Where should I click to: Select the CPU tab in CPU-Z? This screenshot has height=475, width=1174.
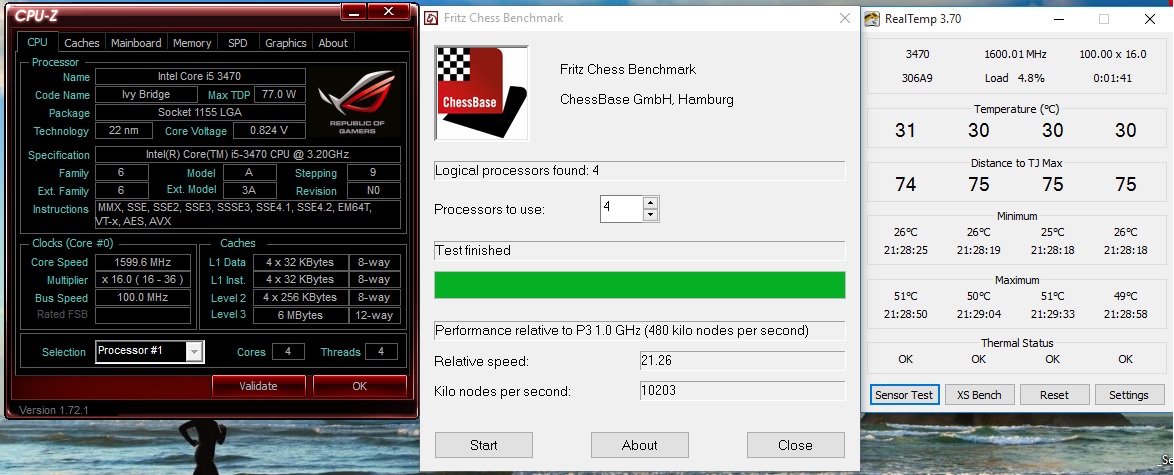[x=37, y=42]
